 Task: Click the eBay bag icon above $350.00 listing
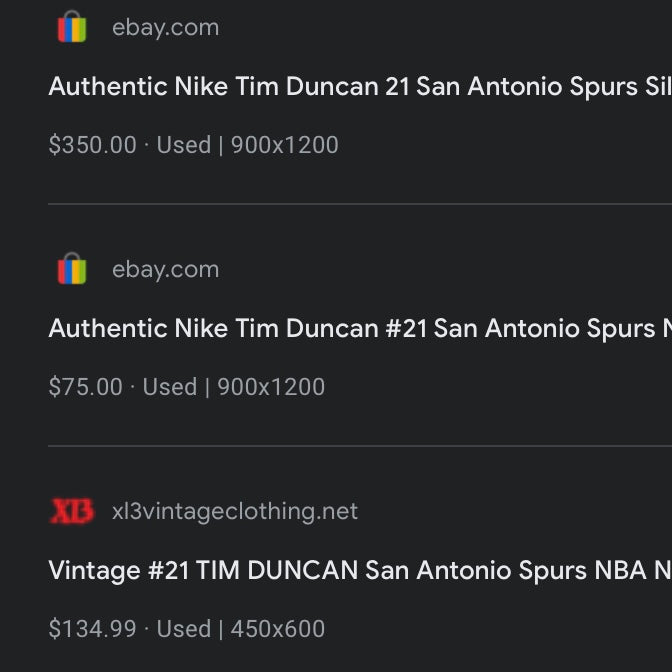coord(72,27)
